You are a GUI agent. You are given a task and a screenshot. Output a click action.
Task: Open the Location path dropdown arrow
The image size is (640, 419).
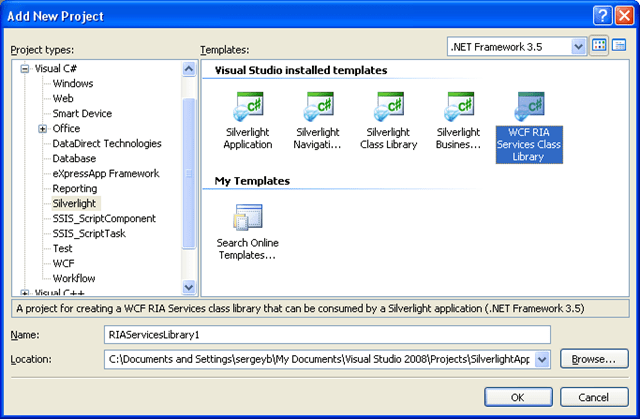pyautogui.click(x=542, y=359)
